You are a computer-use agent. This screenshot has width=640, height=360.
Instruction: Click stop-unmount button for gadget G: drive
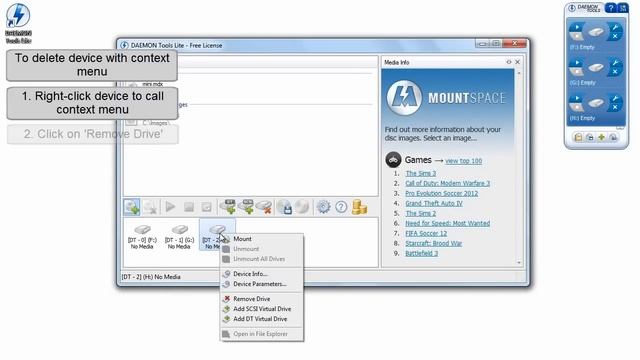point(577,71)
